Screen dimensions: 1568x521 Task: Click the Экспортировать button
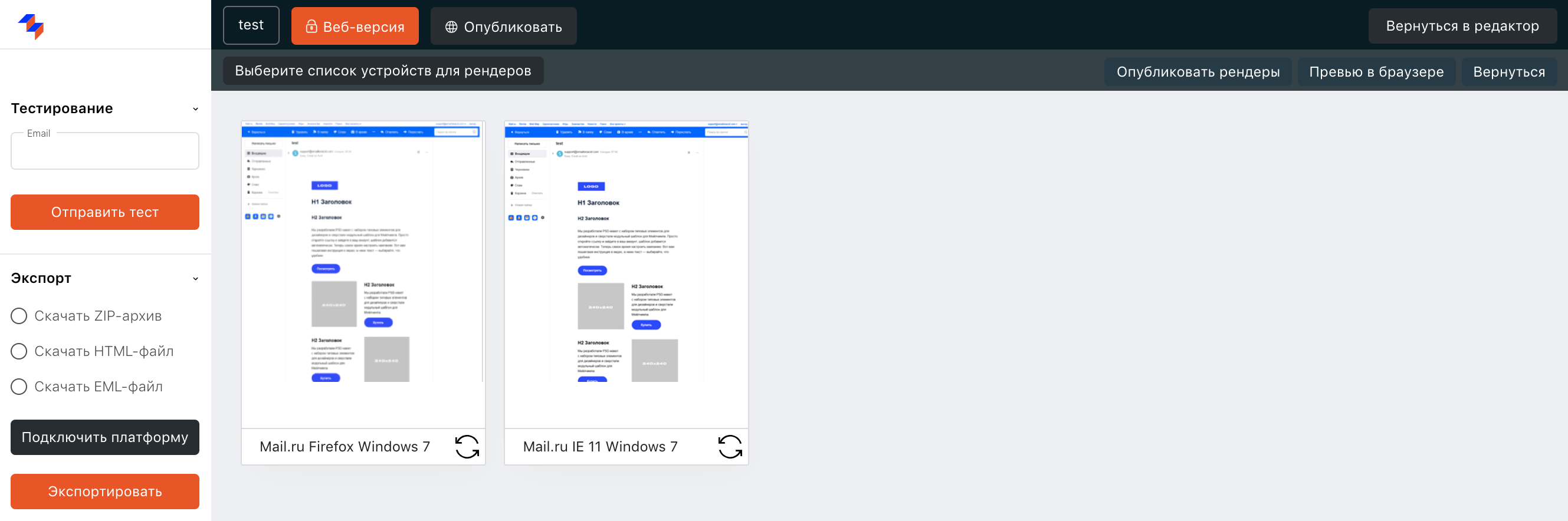coord(104,491)
